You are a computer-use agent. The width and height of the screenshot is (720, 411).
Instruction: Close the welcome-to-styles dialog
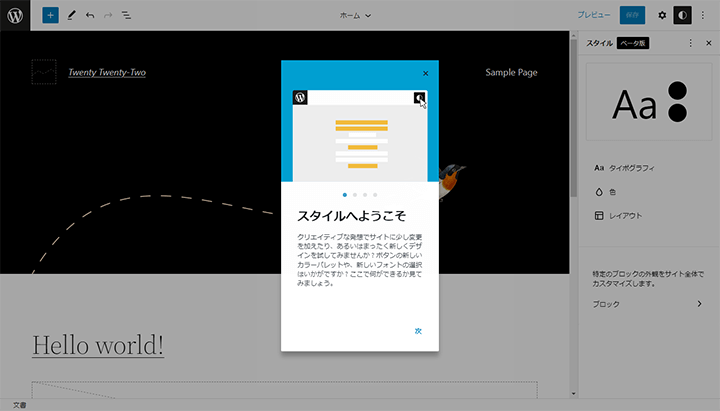[426, 73]
